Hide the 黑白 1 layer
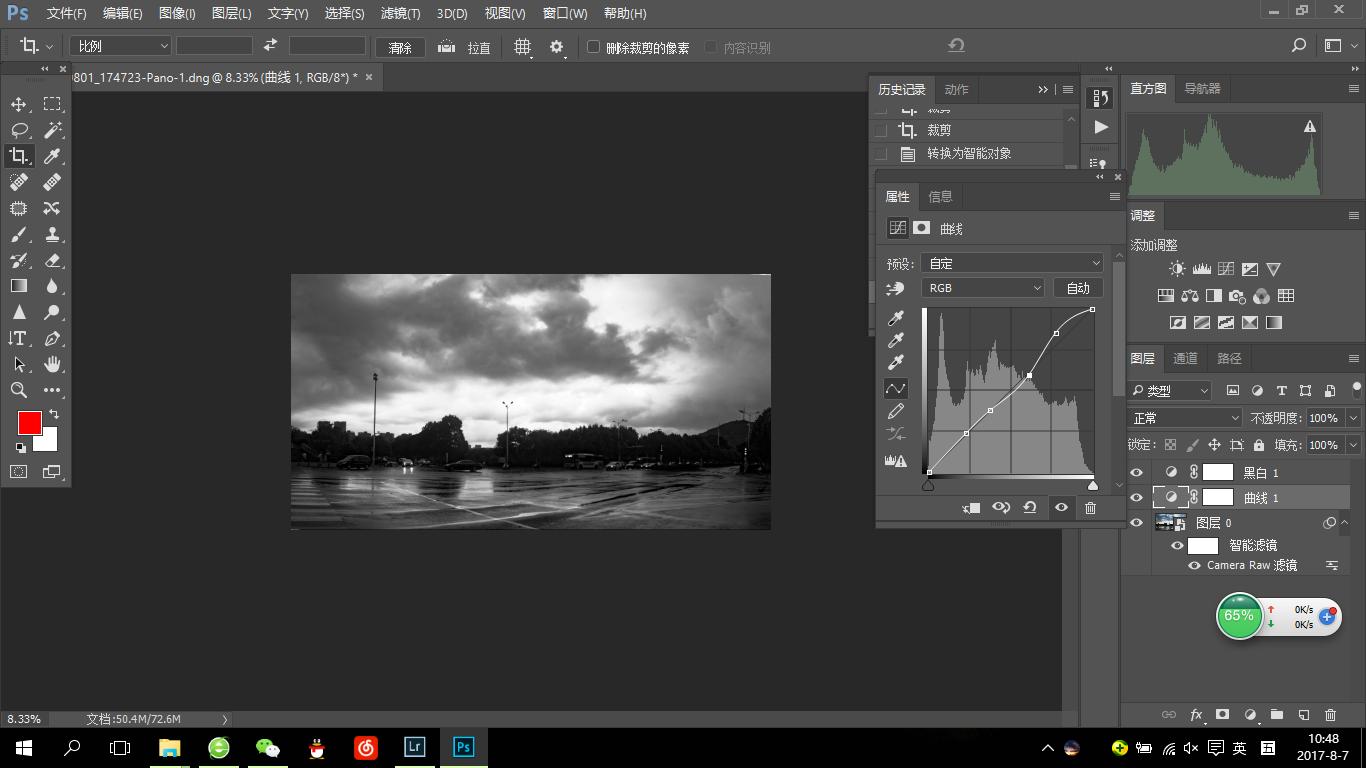This screenshot has width=1366, height=768. pos(1136,472)
